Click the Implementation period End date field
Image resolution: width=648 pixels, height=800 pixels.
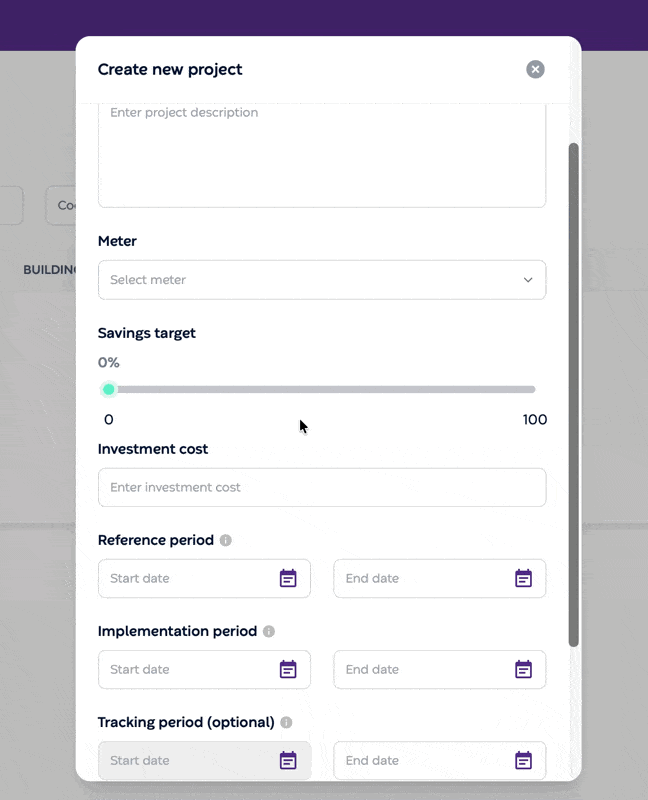[x=440, y=669]
